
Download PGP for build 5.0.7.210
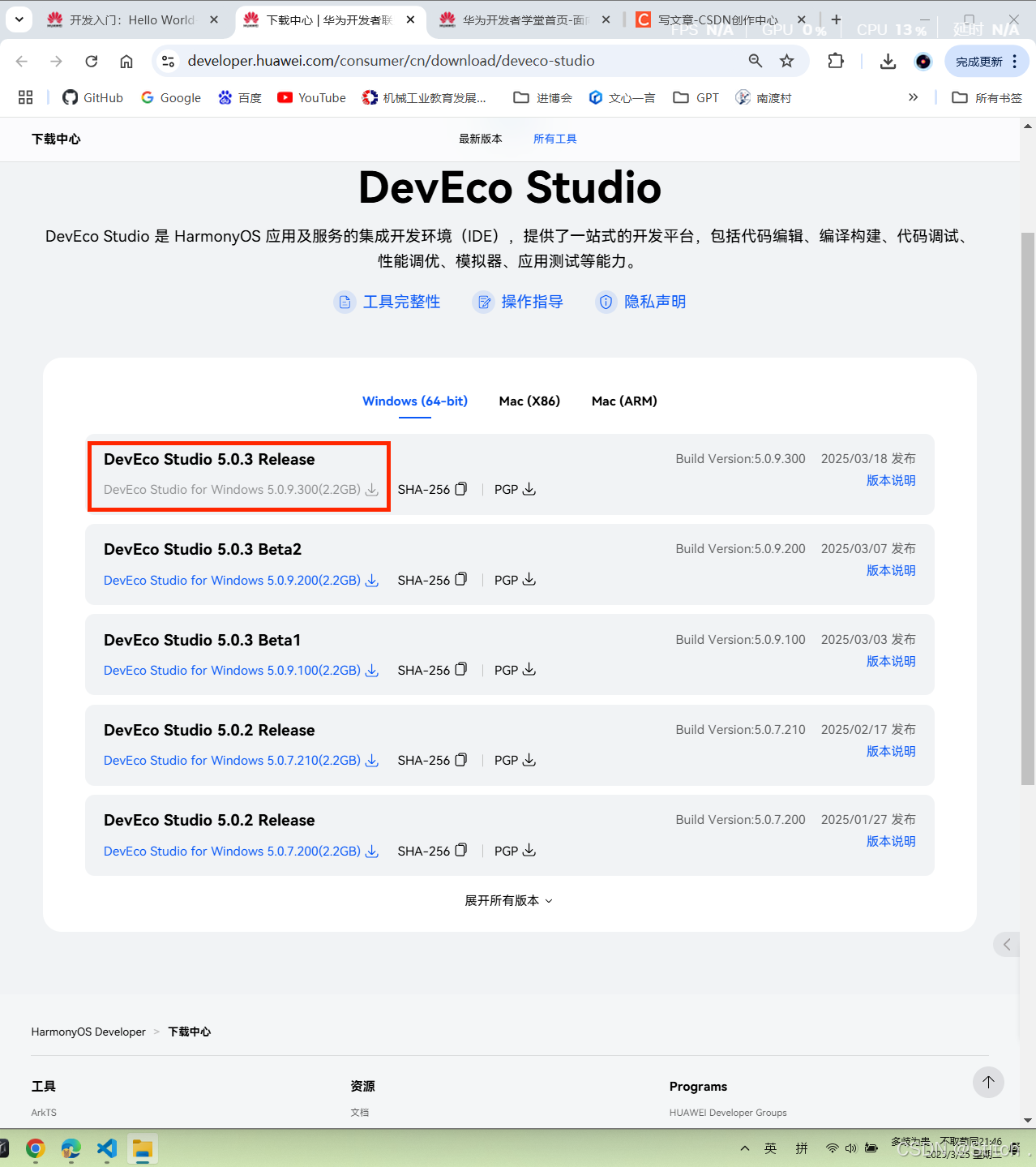[x=529, y=760]
